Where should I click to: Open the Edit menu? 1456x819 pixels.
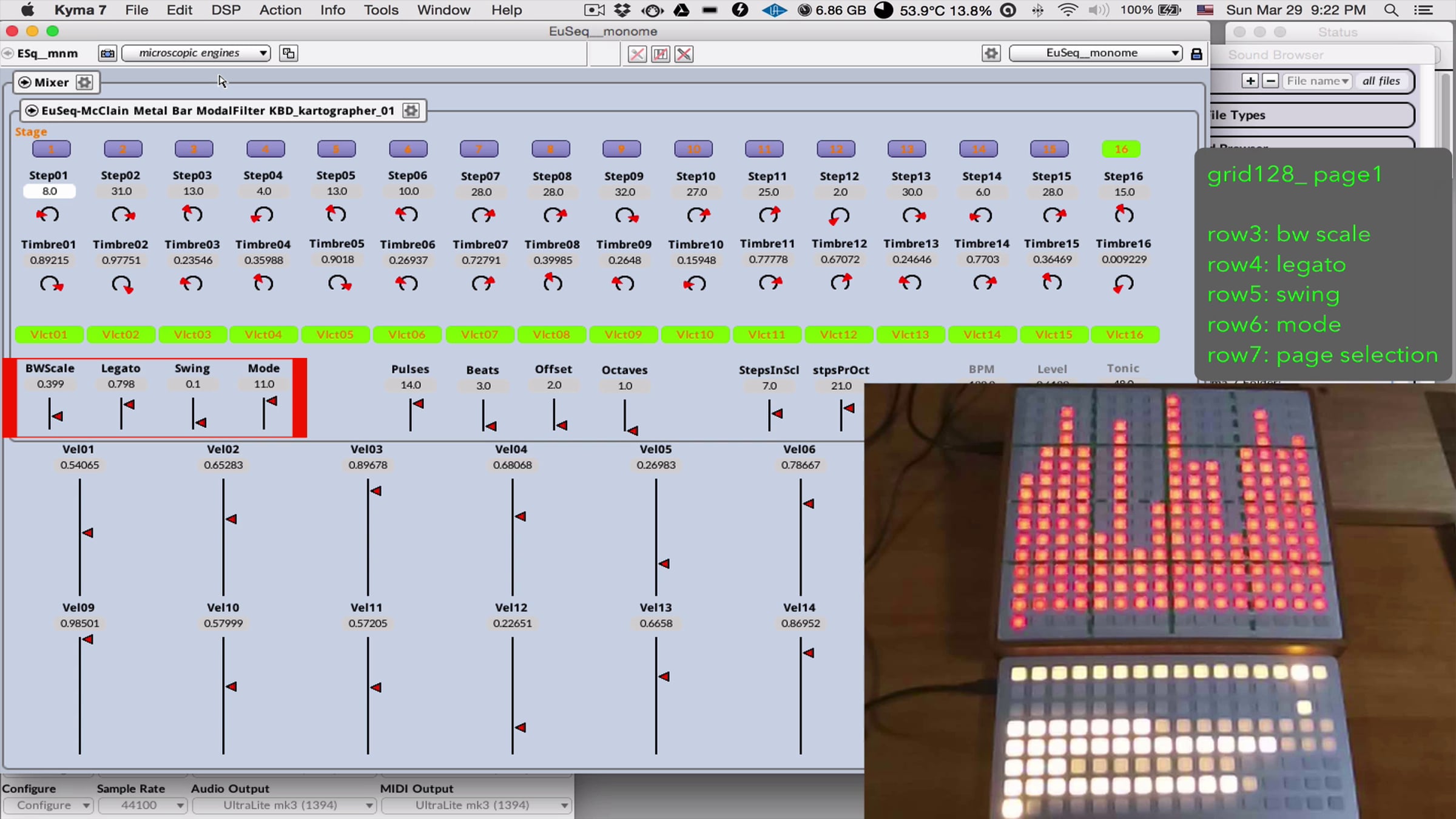[x=180, y=10]
